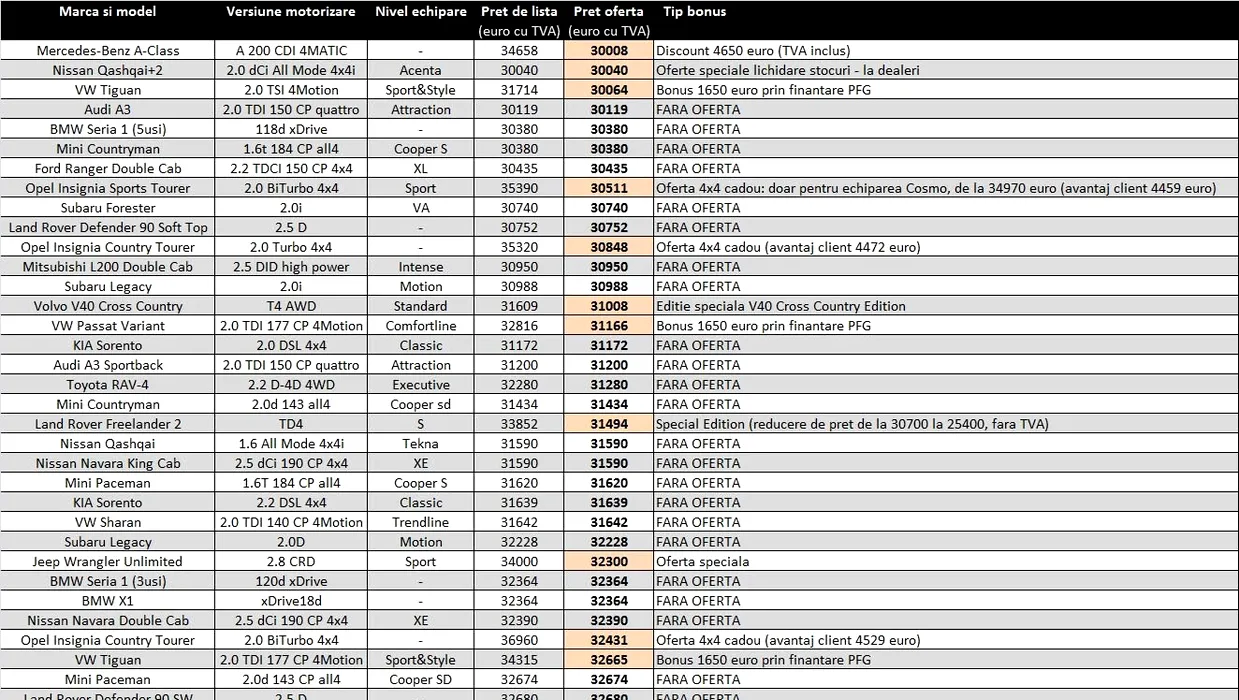The image size is (1239, 700).
Task: Select the Land Rover Defender 90 Soft Top cell
Action: coord(108,228)
